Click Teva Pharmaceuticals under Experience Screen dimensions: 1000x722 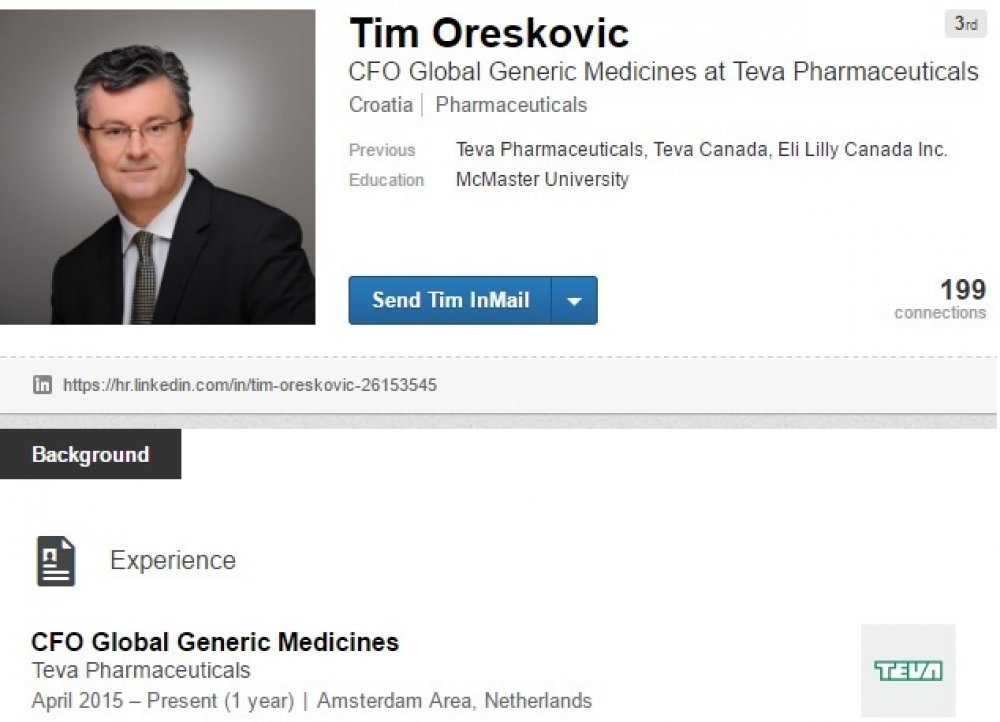(141, 670)
